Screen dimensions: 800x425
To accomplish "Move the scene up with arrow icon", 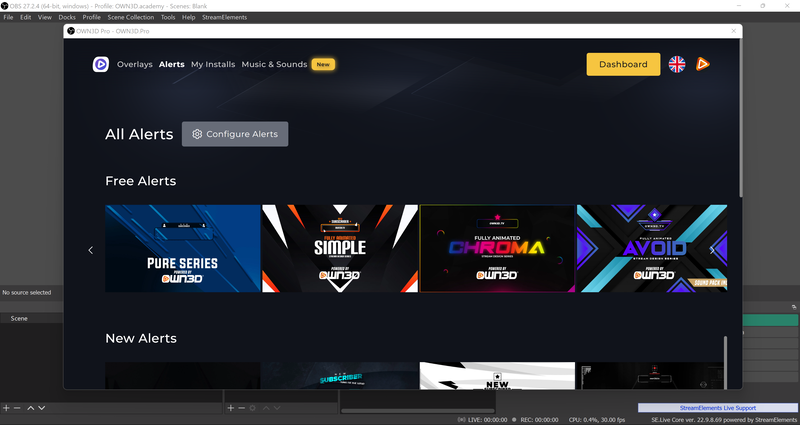I will [30, 408].
